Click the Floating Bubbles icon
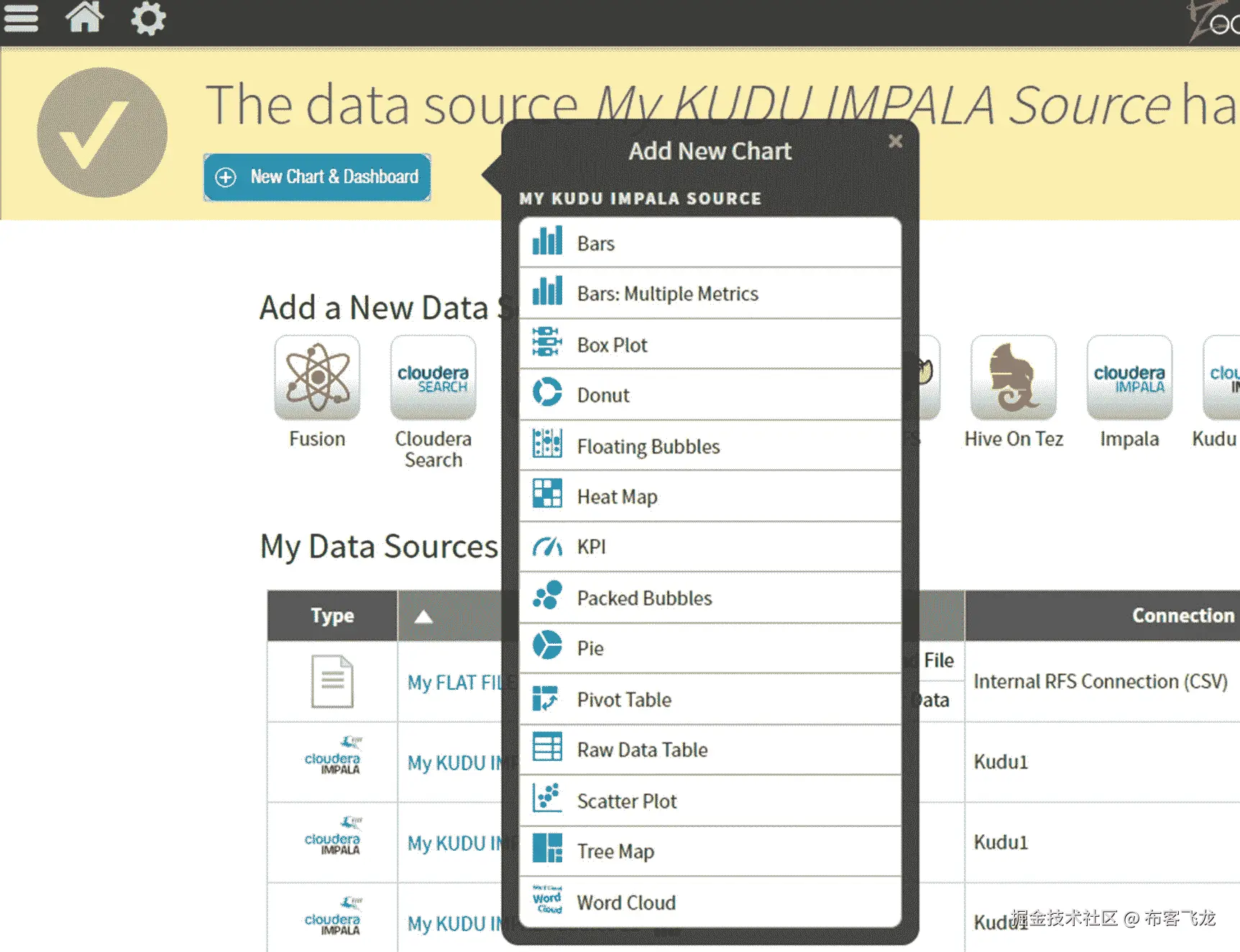Viewport: 1240px width, 952px height. [547, 444]
